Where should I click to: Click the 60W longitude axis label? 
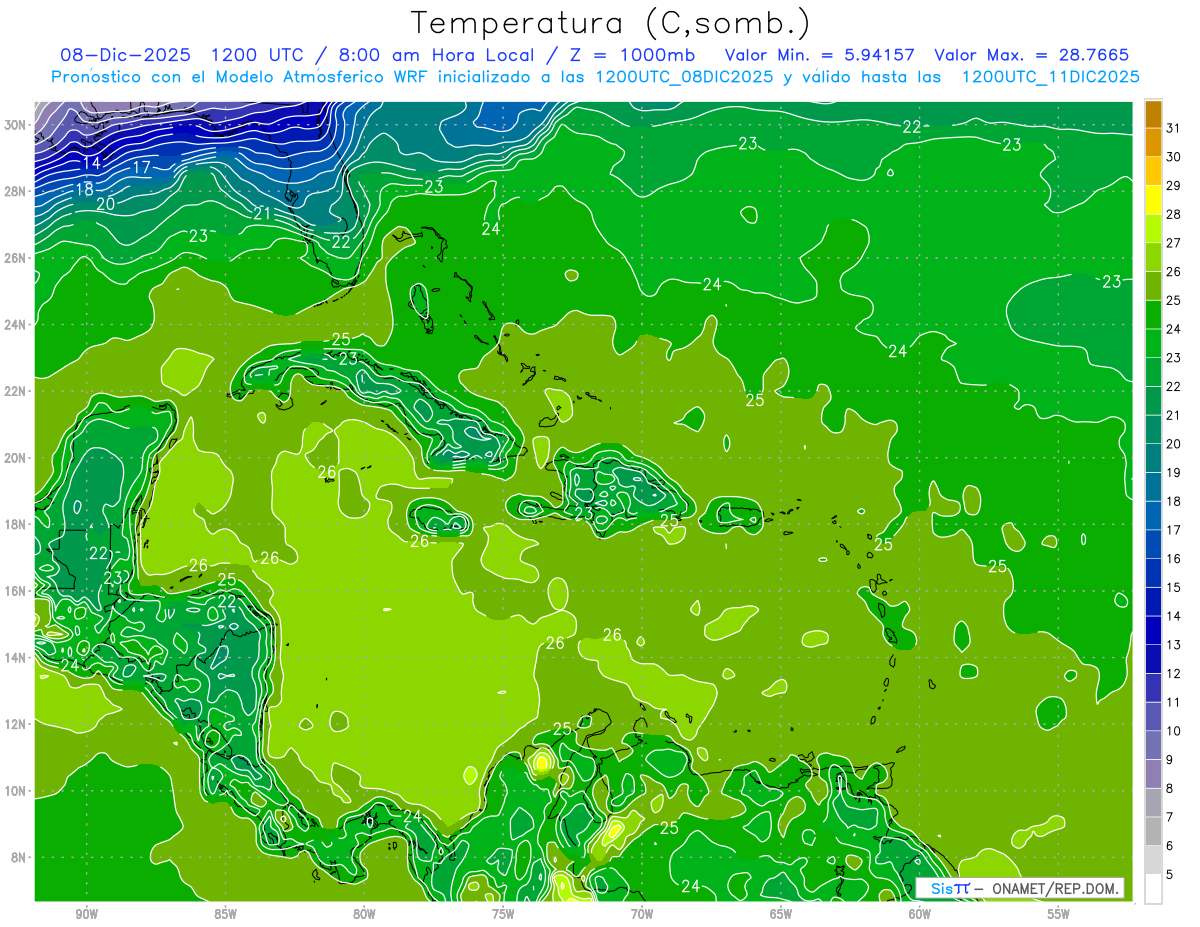pos(919,914)
